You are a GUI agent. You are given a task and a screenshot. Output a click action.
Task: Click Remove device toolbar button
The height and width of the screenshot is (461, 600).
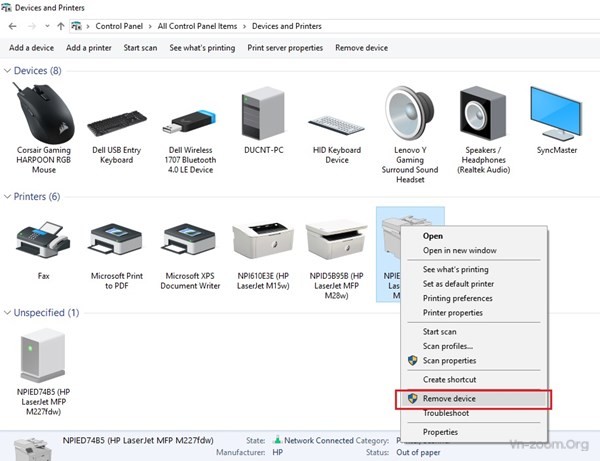pos(362,48)
